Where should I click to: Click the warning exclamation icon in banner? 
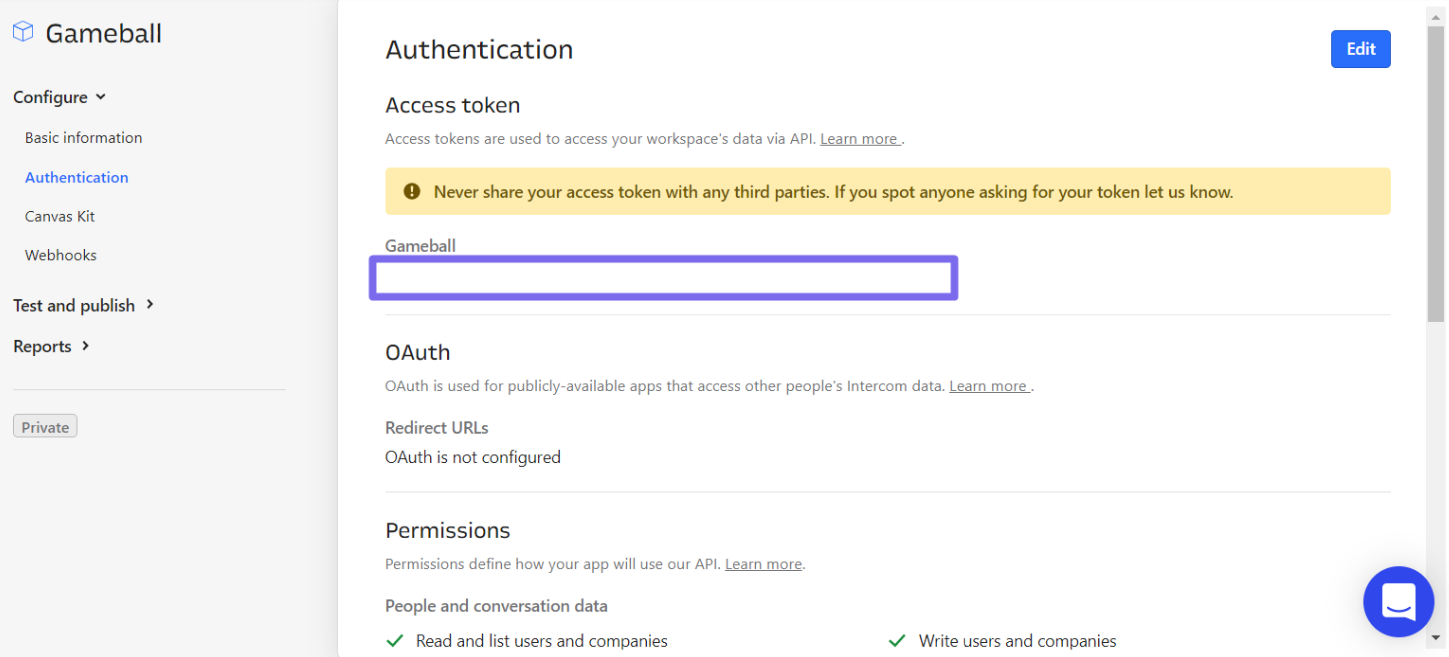[411, 191]
